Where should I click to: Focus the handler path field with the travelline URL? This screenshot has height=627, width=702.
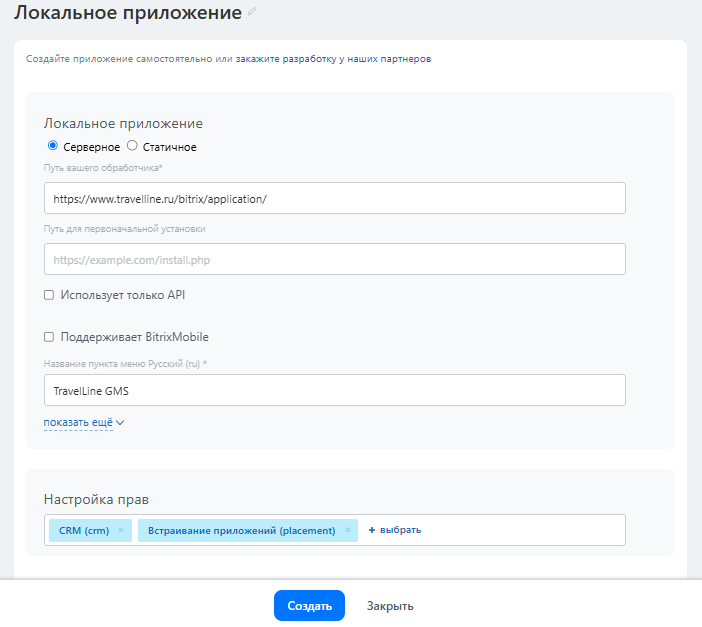tap(334, 198)
